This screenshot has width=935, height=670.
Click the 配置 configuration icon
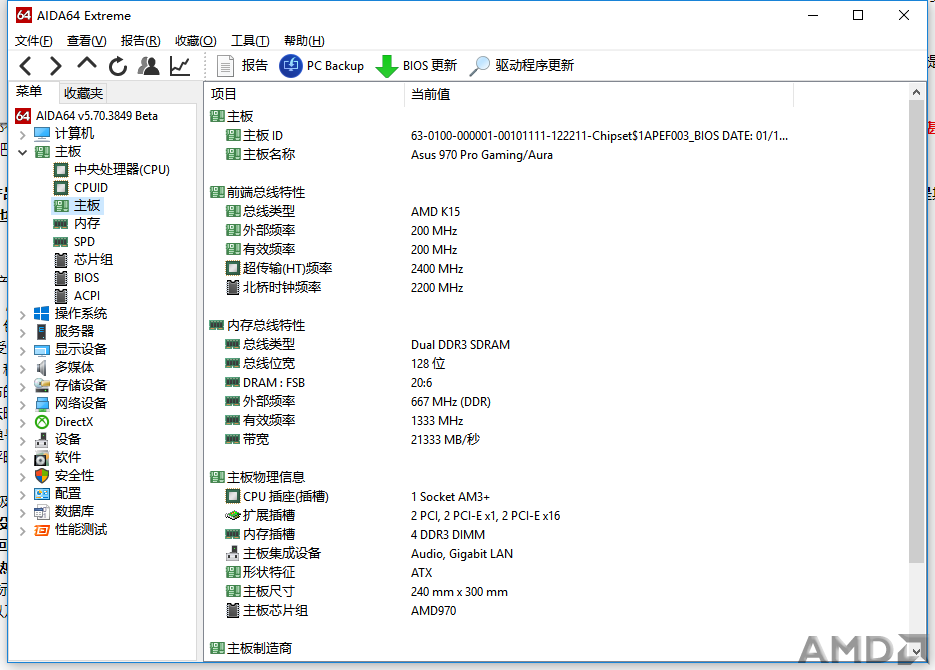(x=42, y=494)
